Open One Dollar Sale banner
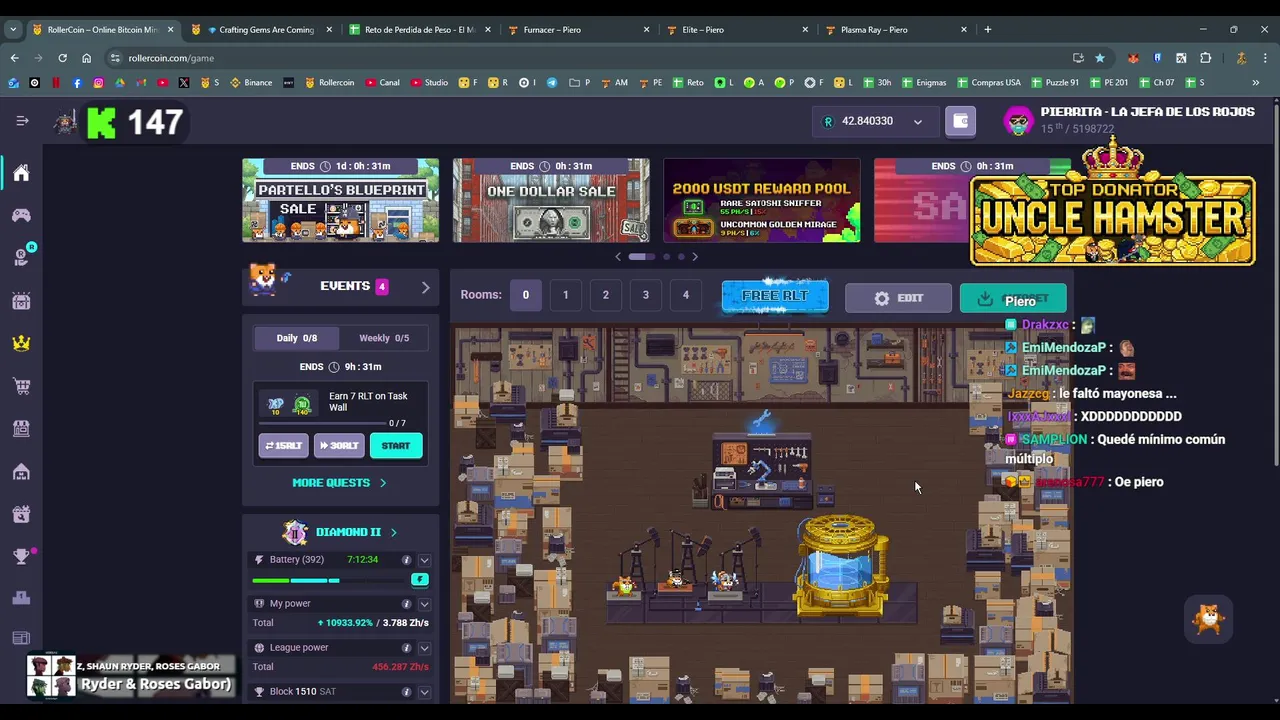 551,200
